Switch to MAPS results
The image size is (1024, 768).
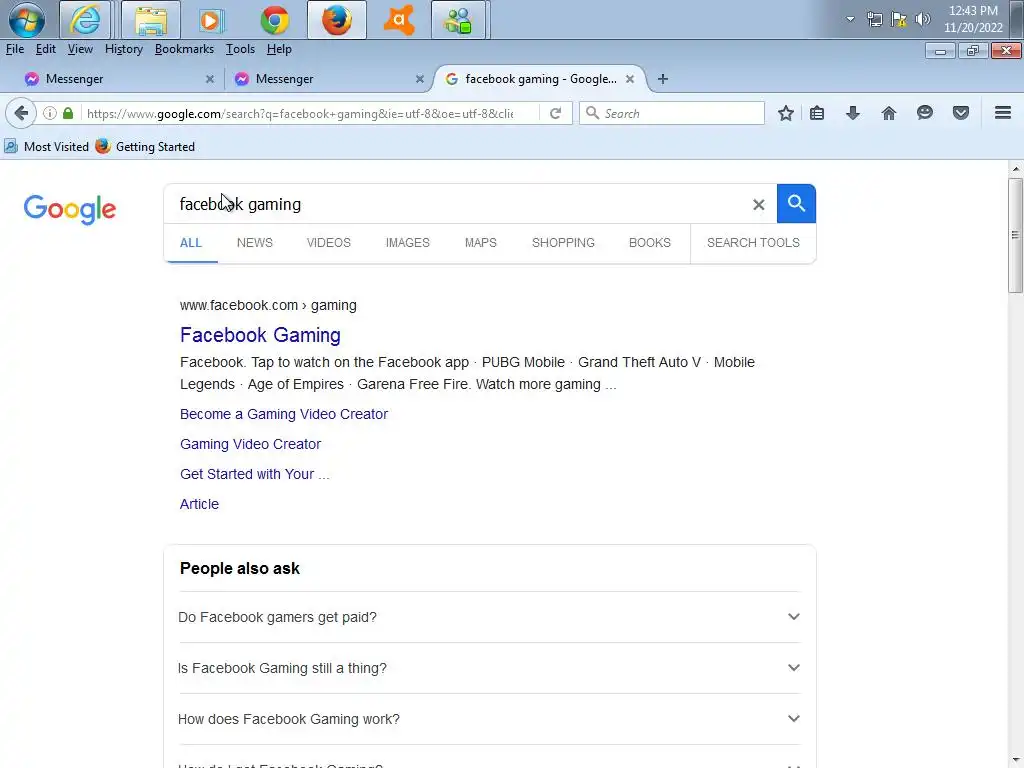point(481,243)
